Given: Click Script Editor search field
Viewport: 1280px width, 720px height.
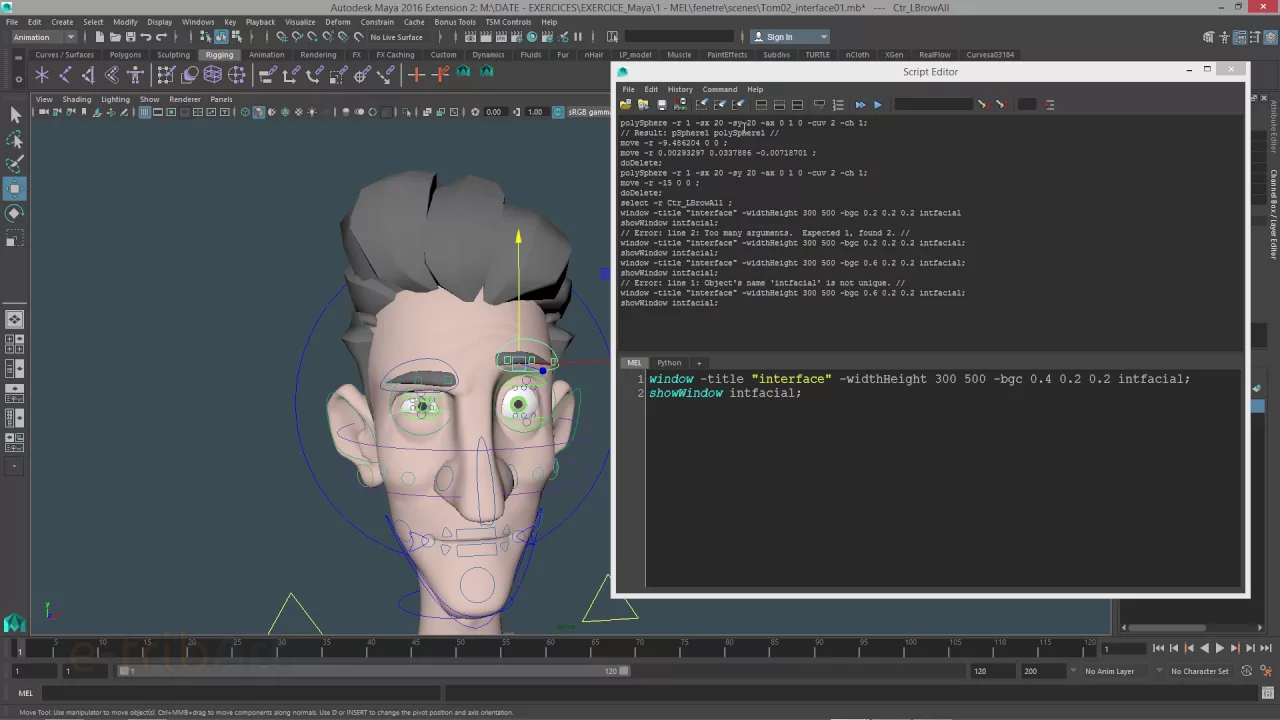Looking at the screenshot, I should pyautogui.click(x=933, y=104).
